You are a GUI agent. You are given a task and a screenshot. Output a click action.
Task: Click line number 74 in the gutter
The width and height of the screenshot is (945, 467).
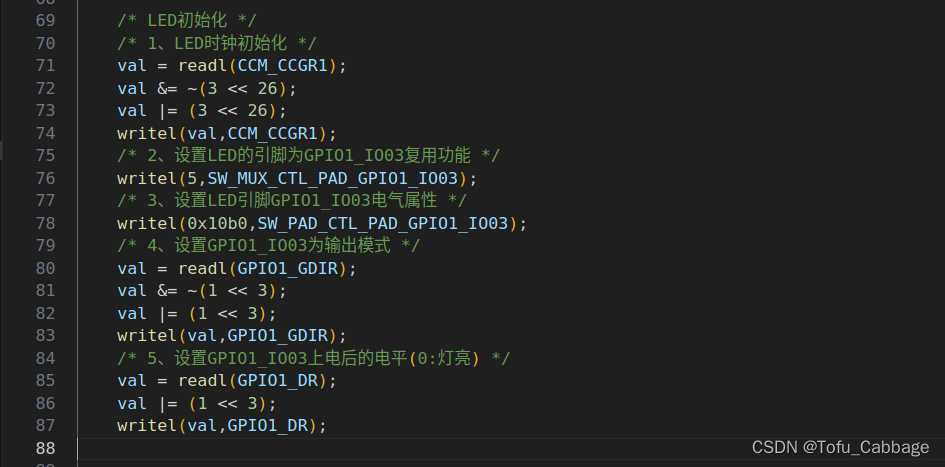tap(45, 133)
